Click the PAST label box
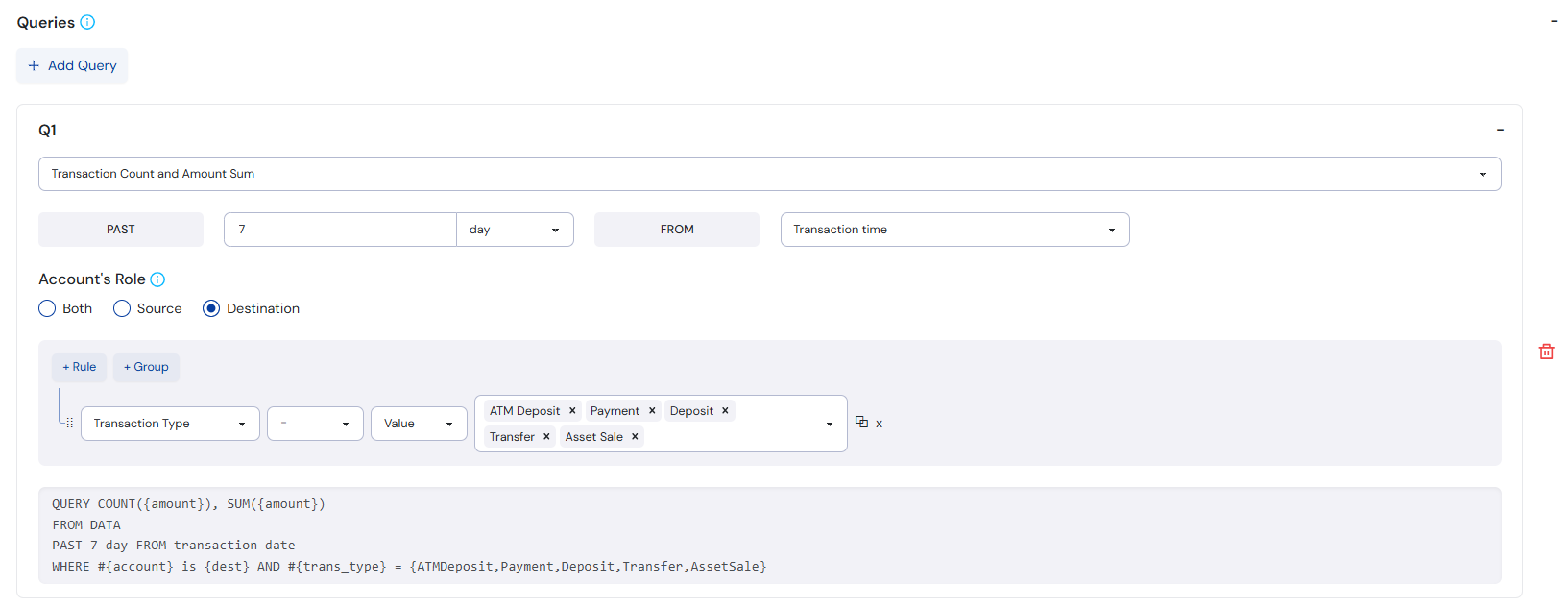The width and height of the screenshot is (1568, 607). pos(121,230)
